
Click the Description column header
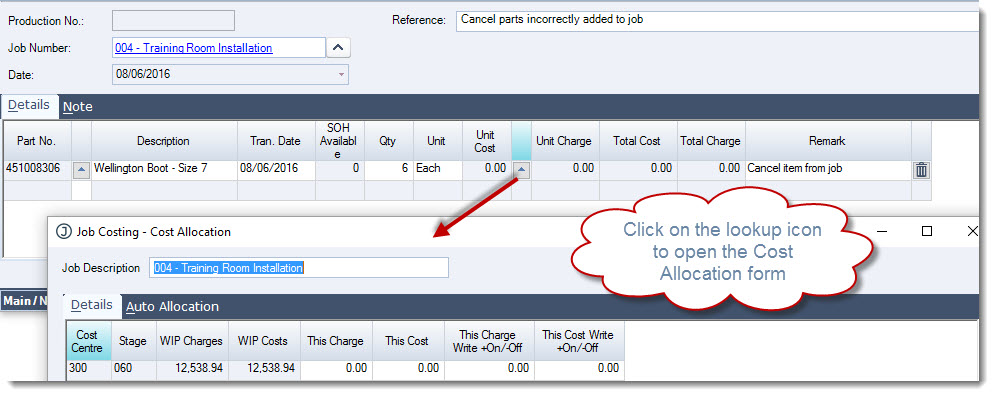(x=164, y=141)
